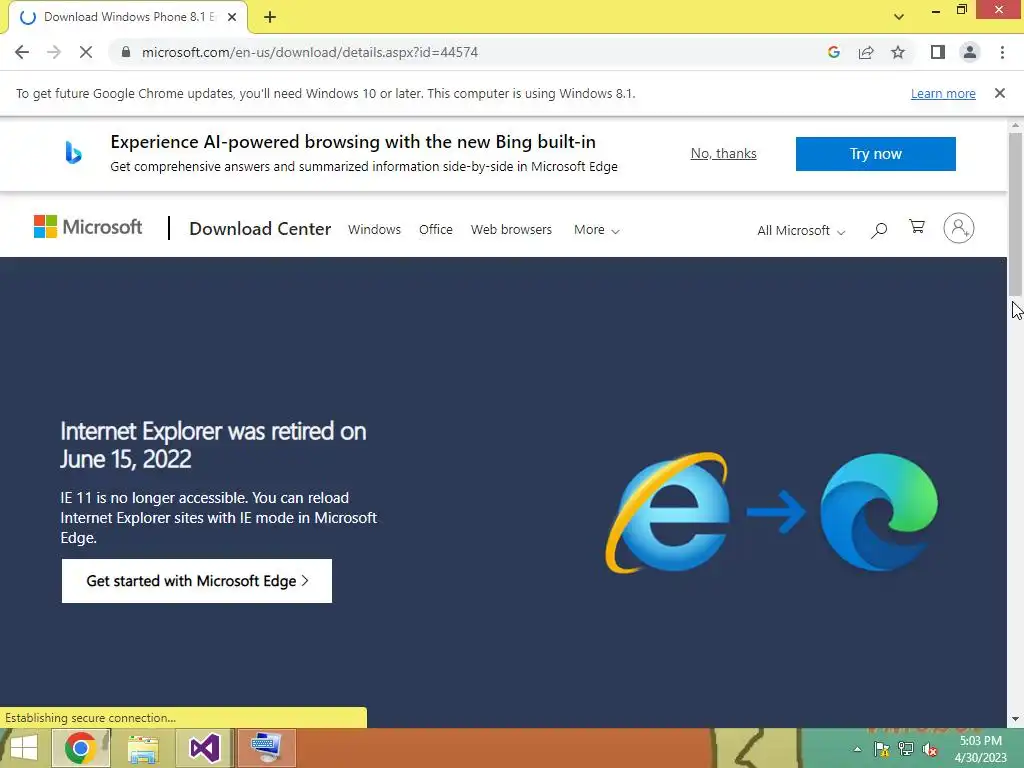1024x768 pixels.
Task: Open site search magnifier icon
Action: click(879, 229)
